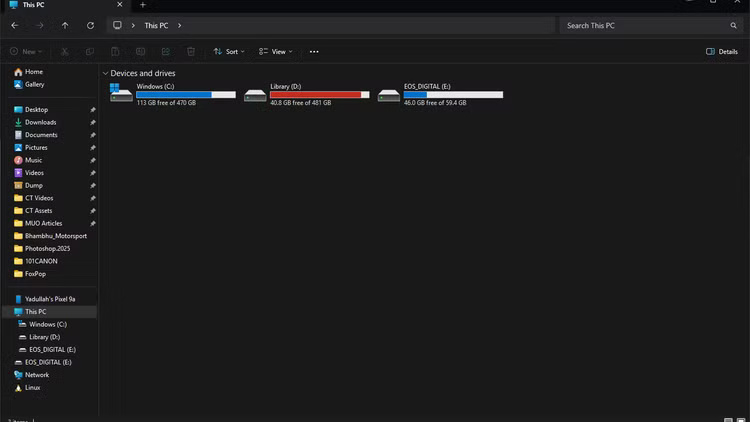Close the This PC tab
This screenshot has height=422, width=750.
tap(120, 4)
